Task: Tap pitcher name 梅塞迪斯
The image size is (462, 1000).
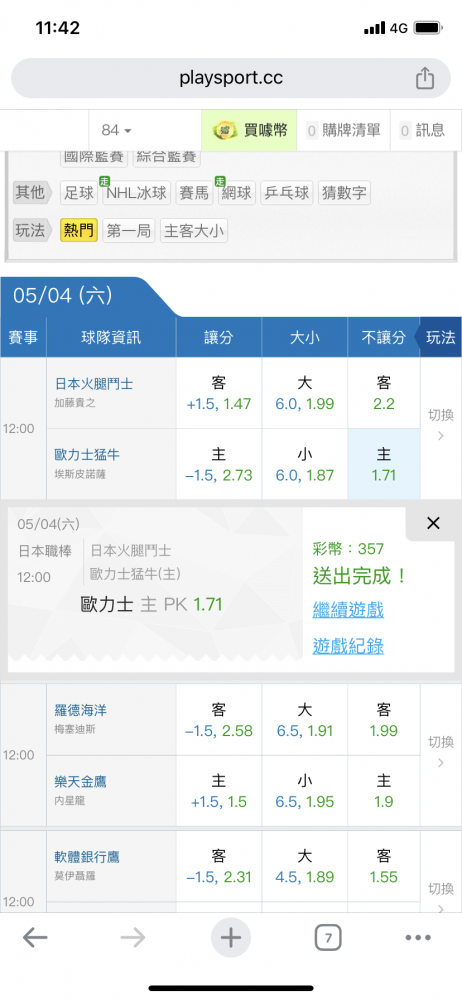Action: [75, 729]
